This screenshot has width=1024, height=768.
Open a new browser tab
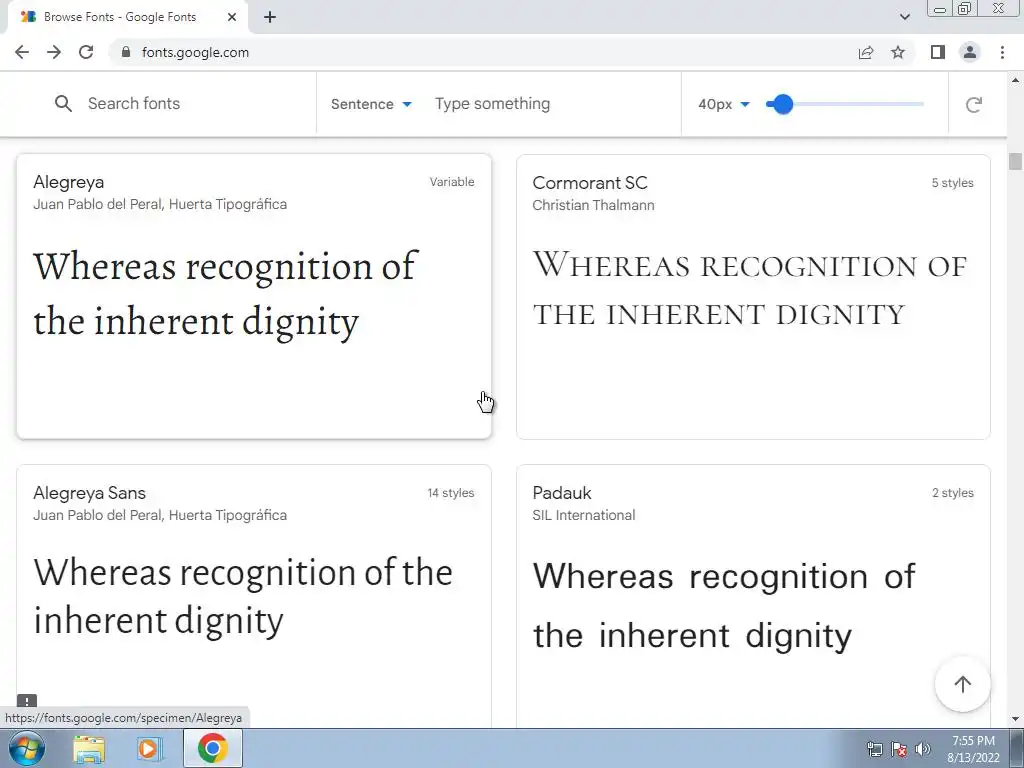[x=270, y=17]
